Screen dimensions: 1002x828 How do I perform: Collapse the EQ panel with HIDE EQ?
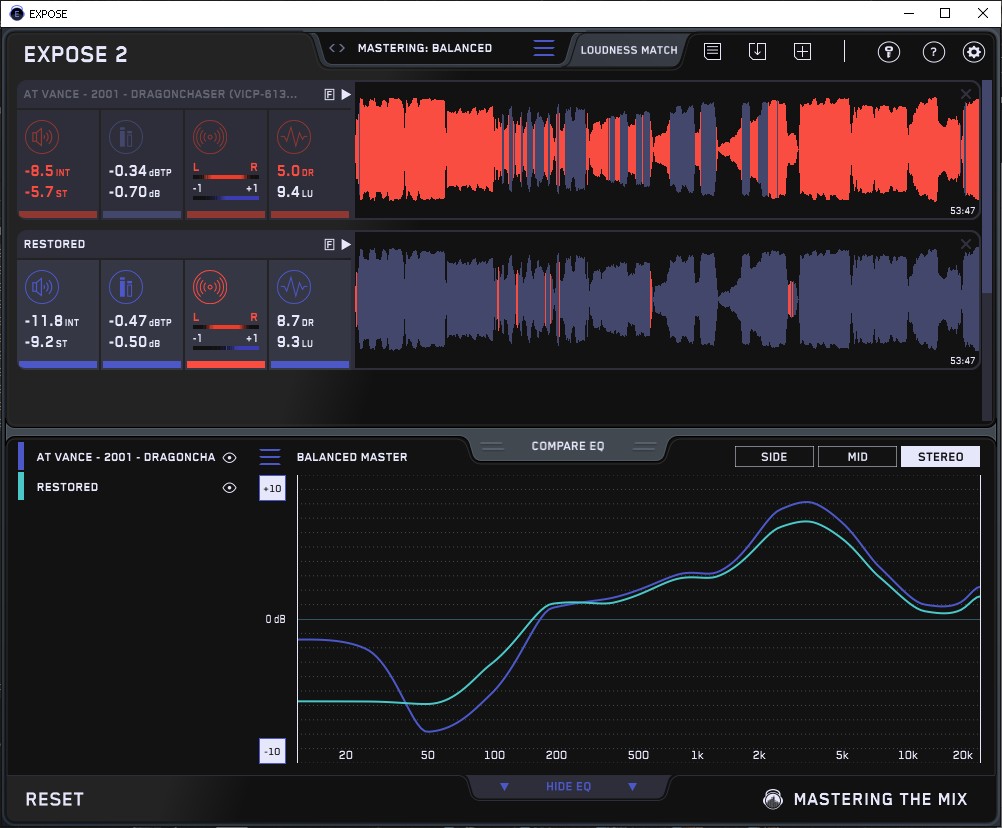[568, 787]
